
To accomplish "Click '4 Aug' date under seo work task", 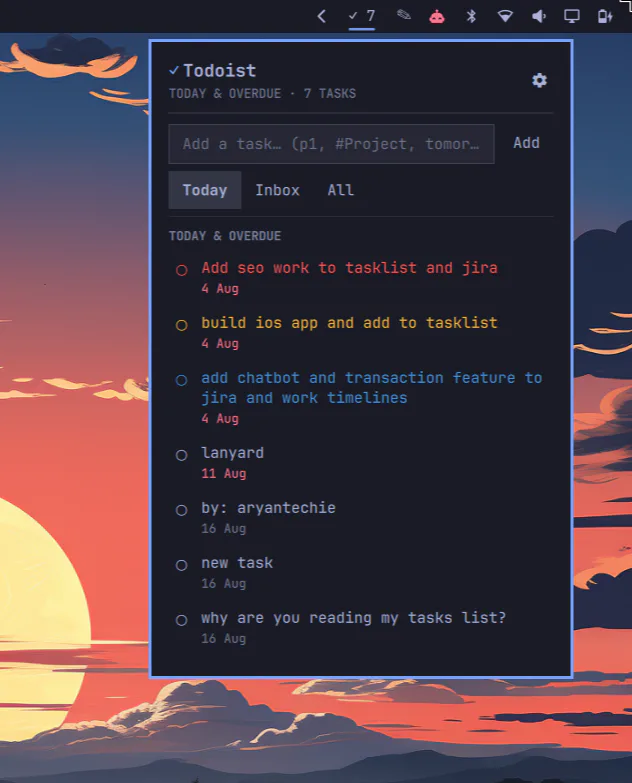I will point(220,289).
